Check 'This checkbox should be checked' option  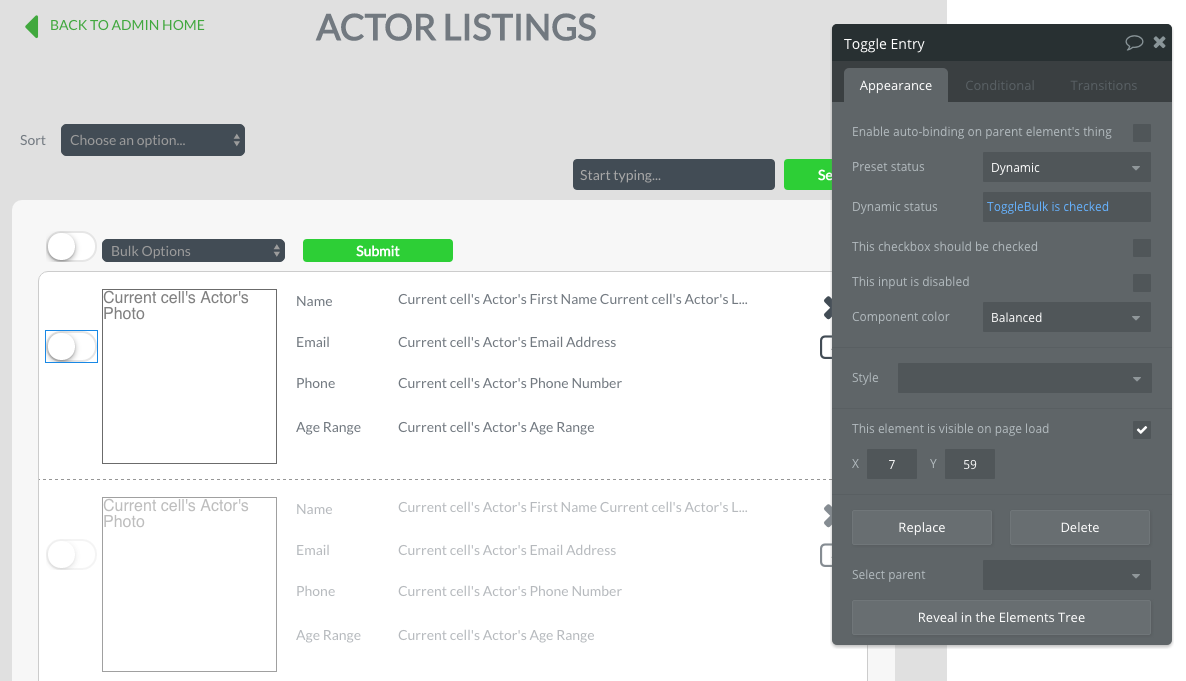click(1141, 247)
